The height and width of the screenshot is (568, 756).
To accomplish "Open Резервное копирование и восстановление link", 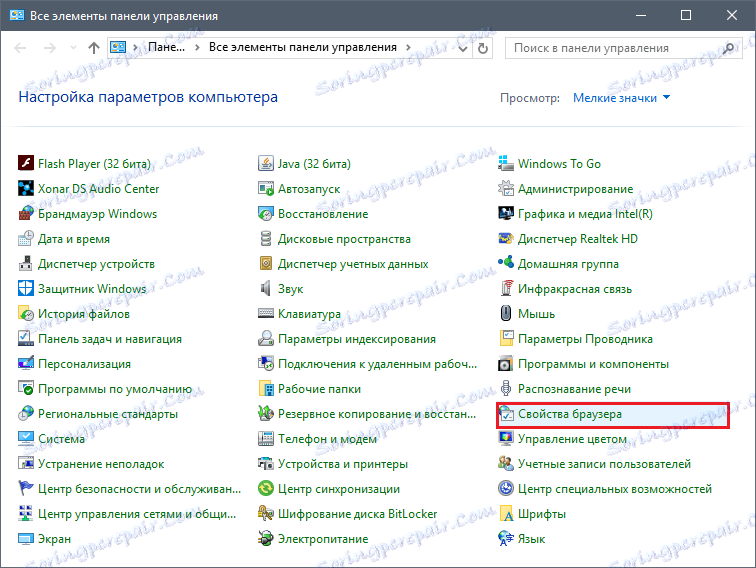I will (x=377, y=414).
